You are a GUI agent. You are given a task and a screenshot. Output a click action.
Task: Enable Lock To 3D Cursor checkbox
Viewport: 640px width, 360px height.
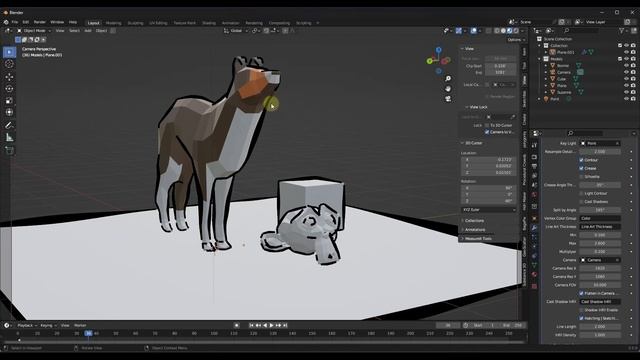(487, 125)
